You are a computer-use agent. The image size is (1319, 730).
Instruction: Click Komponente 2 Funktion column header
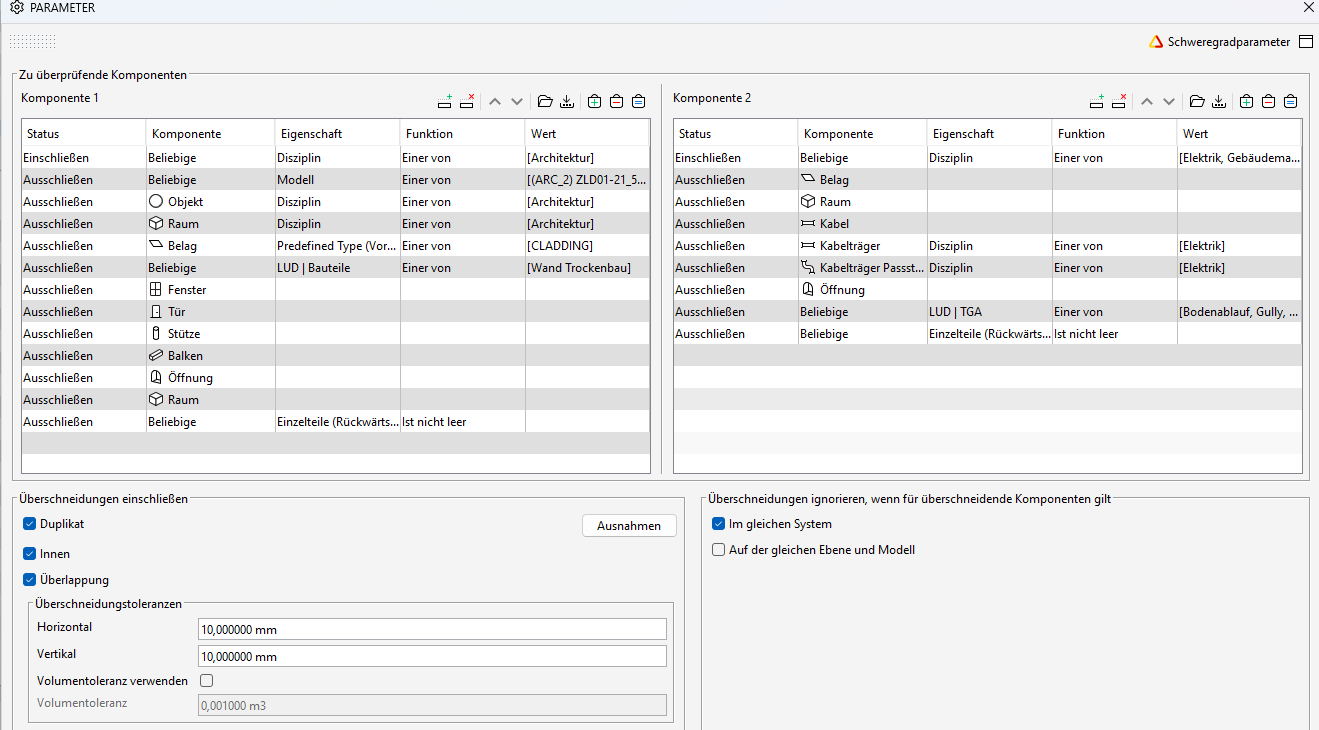click(1115, 133)
